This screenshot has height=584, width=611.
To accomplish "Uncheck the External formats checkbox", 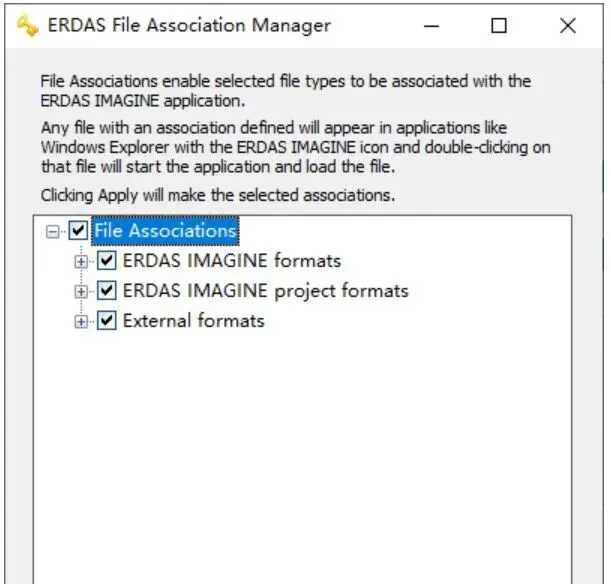I will coord(108,321).
